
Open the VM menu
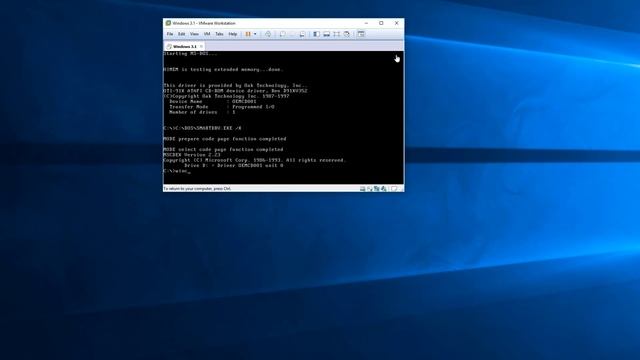click(207, 34)
